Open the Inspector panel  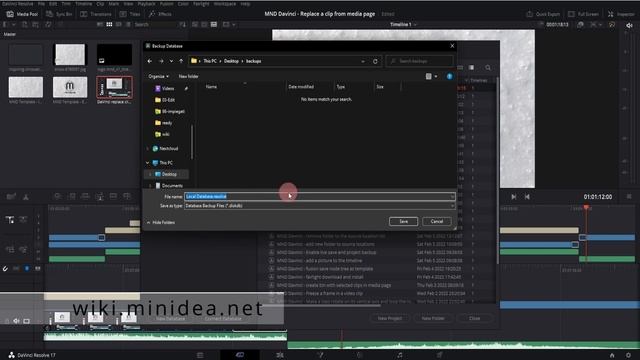(621, 14)
